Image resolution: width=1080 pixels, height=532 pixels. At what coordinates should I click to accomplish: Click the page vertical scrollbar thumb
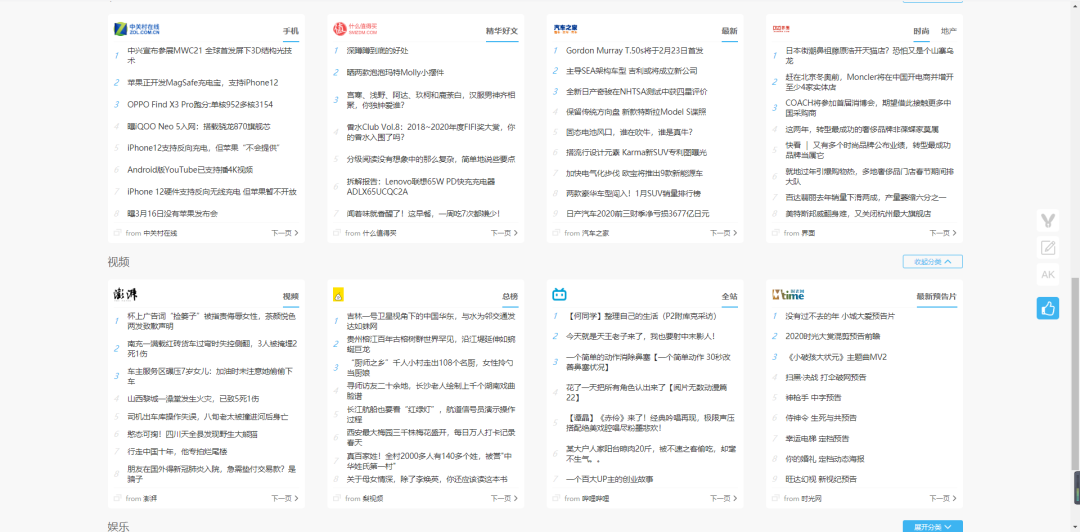tap(1075, 376)
